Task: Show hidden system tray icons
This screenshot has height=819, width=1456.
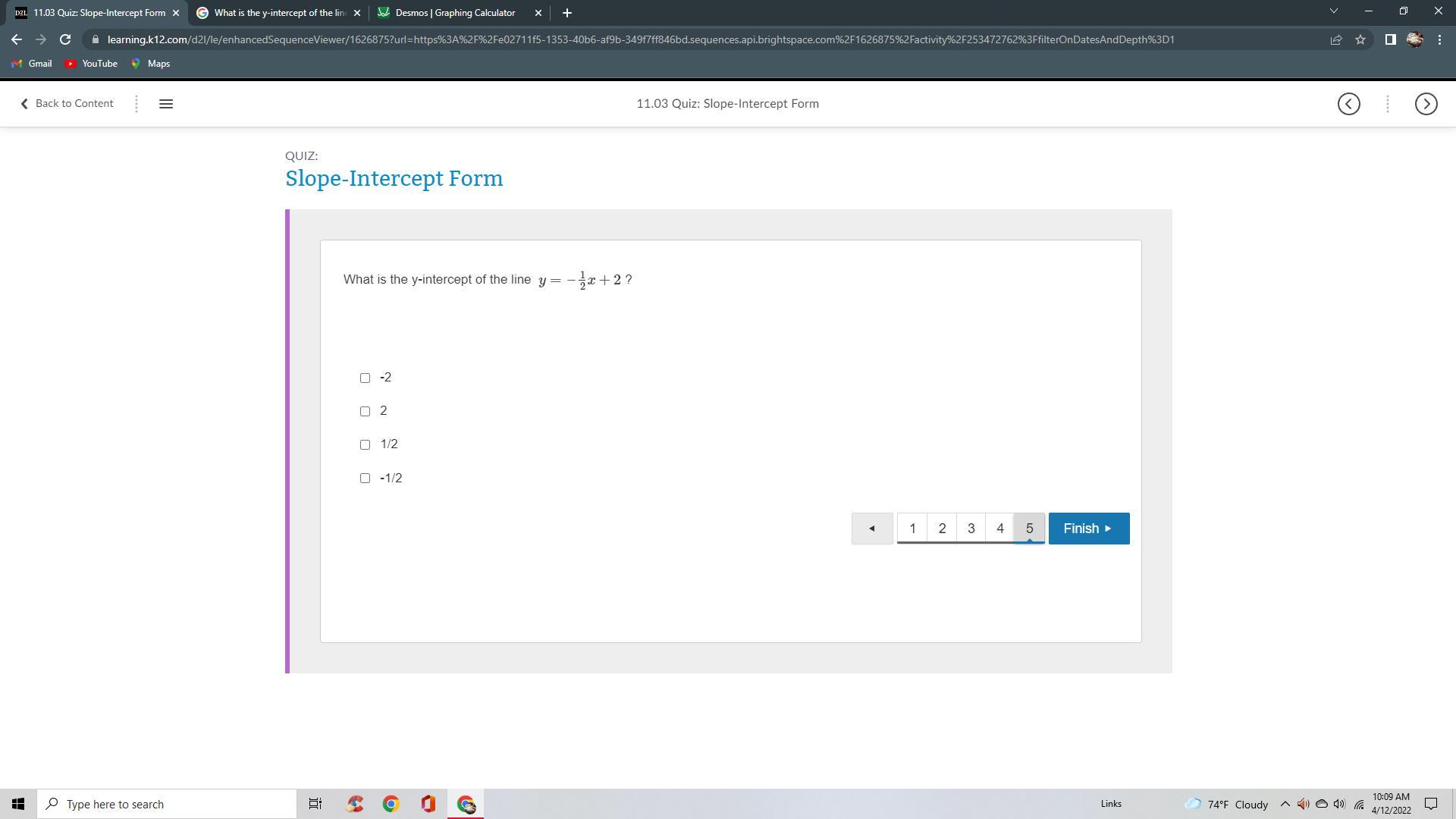Action: (x=1285, y=804)
